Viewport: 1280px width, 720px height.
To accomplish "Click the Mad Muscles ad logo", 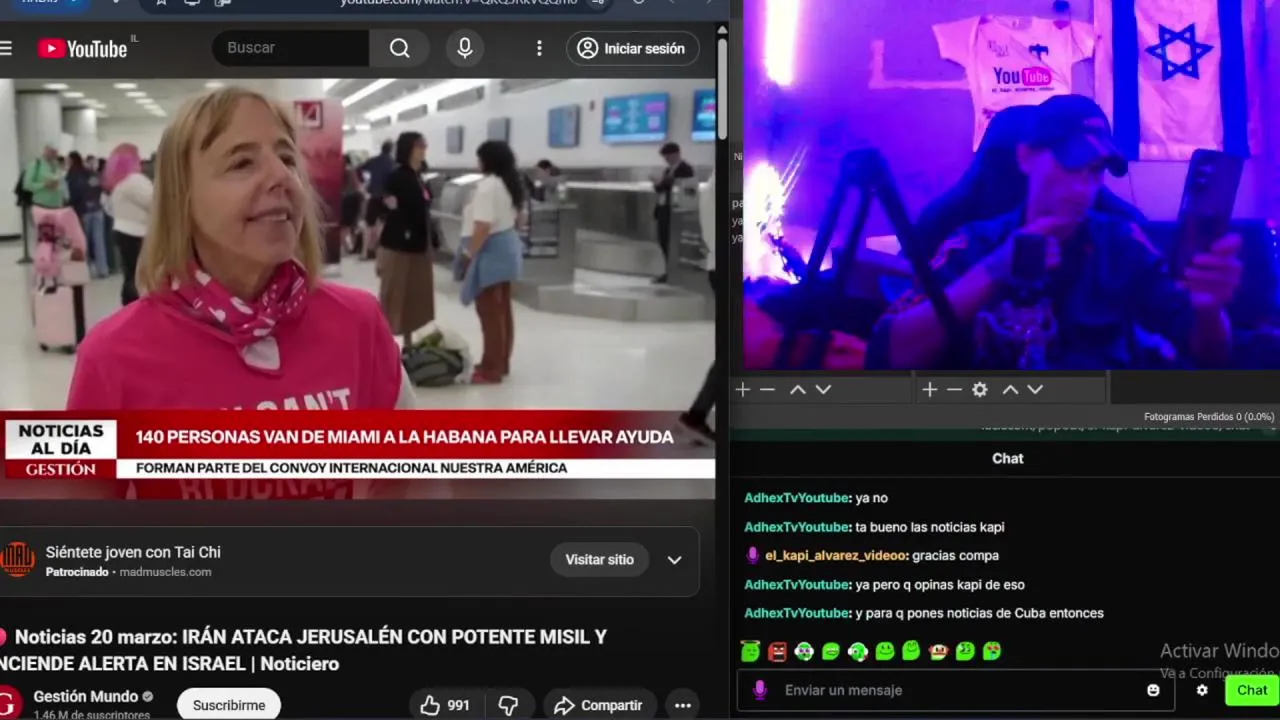I will 17,560.
